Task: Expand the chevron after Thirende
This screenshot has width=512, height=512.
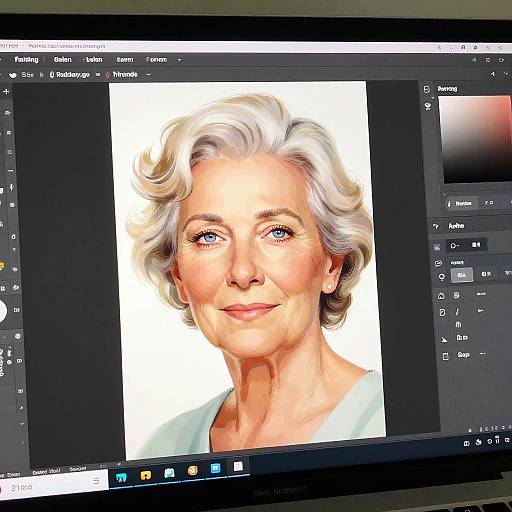Action: click(x=149, y=75)
